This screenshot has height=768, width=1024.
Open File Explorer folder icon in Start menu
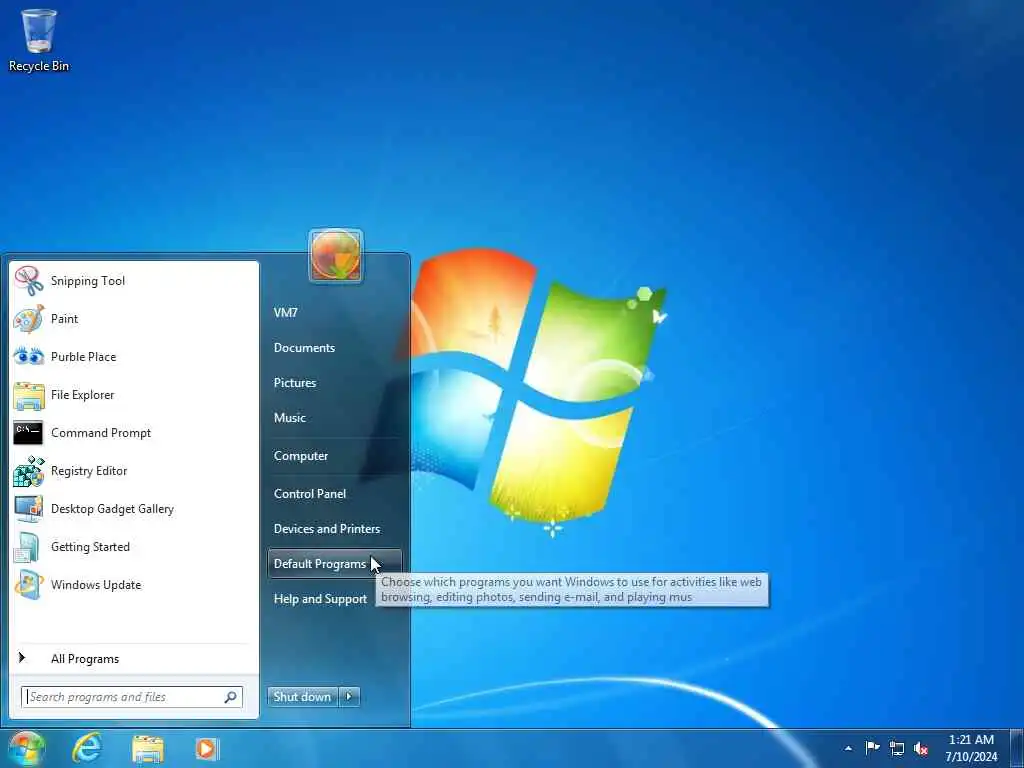pos(29,395)
